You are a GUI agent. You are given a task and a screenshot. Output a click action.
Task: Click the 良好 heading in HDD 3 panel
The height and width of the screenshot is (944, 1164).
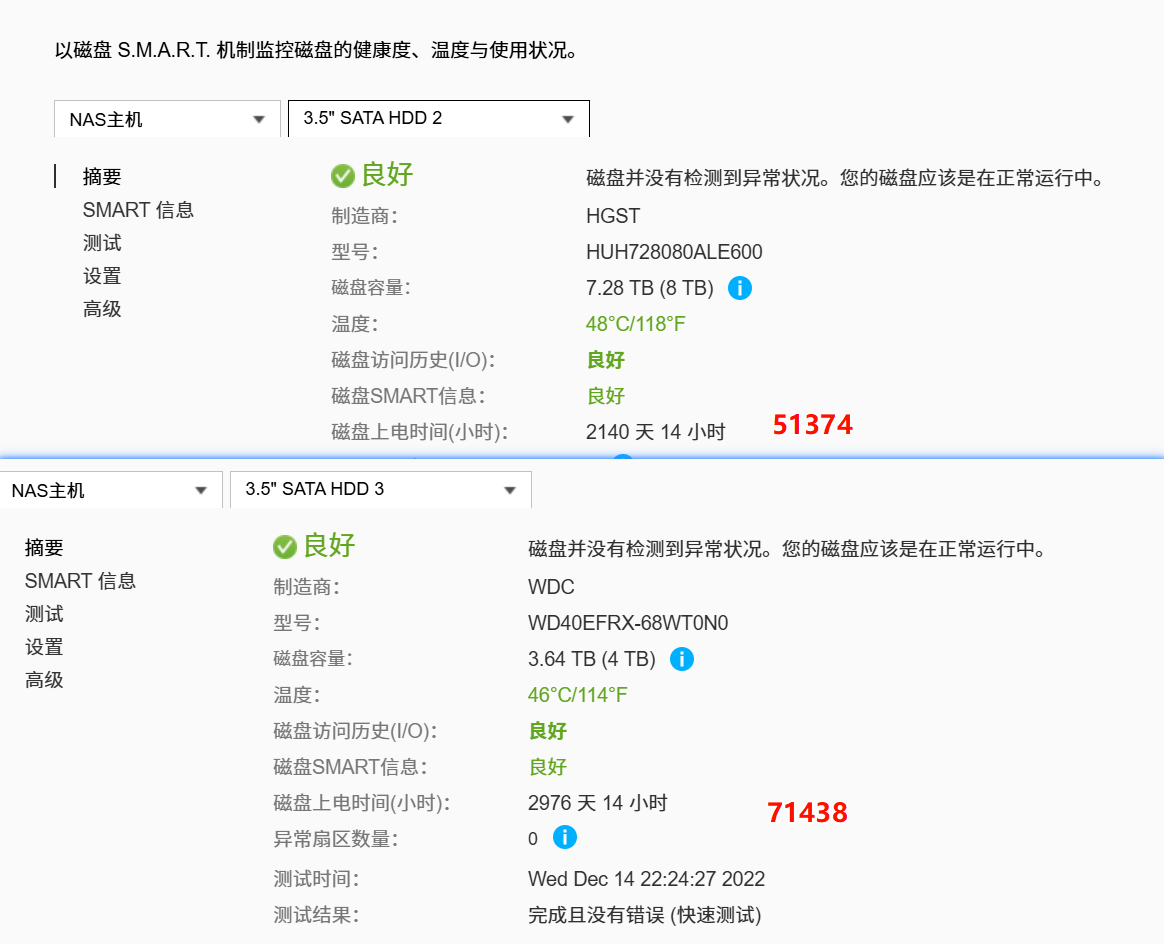[329, 546]
